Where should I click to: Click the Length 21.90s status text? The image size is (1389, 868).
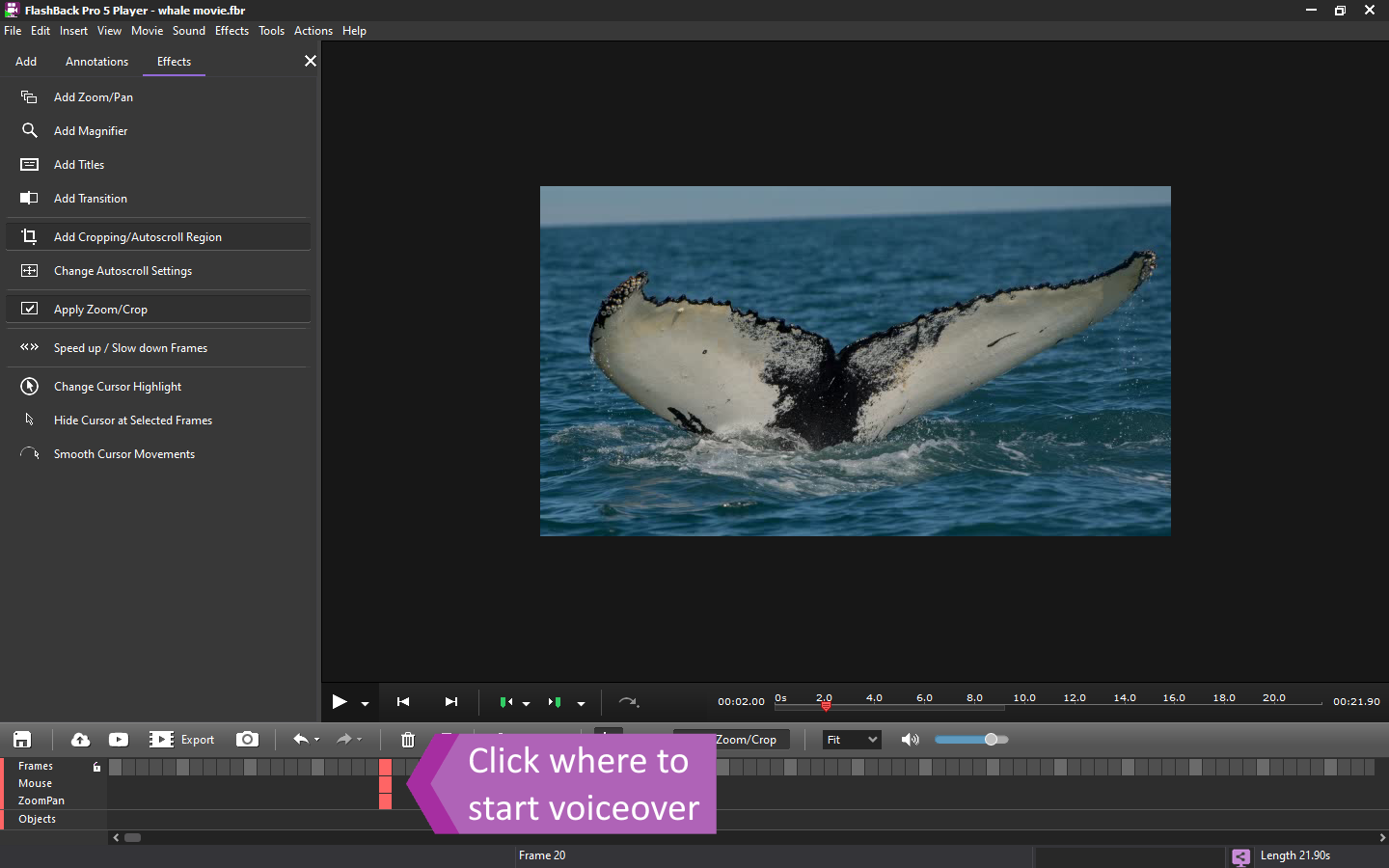coord(1294,855)
